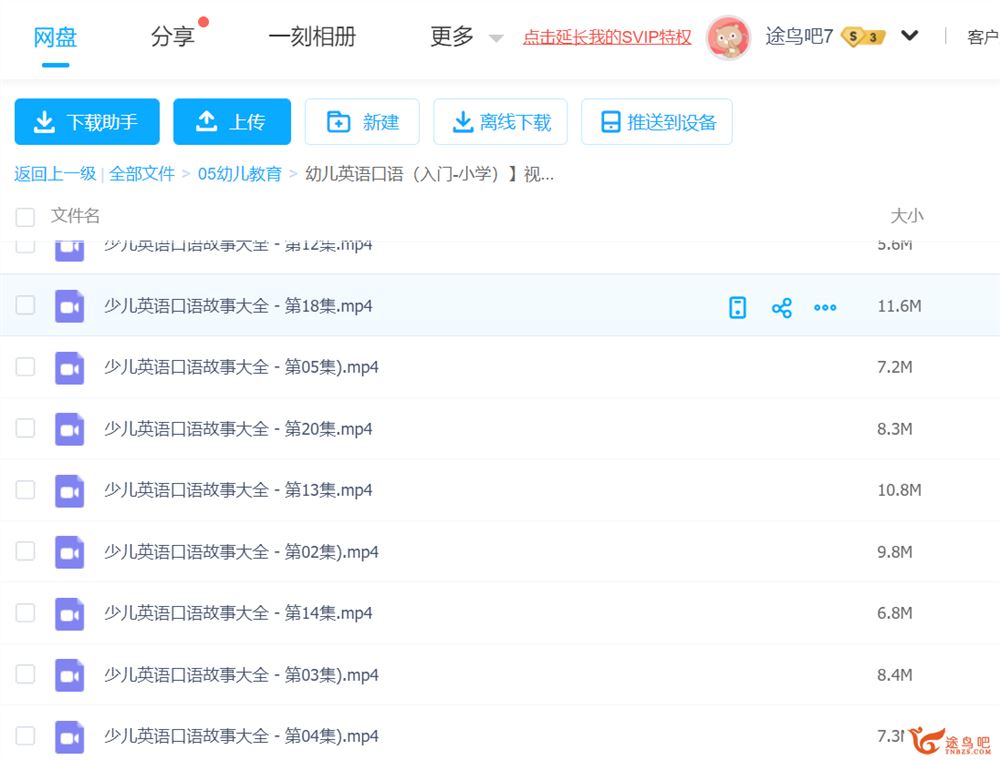1000x760 pixels.
Task: Click the 下载助手 button
Action: [87, 121]
